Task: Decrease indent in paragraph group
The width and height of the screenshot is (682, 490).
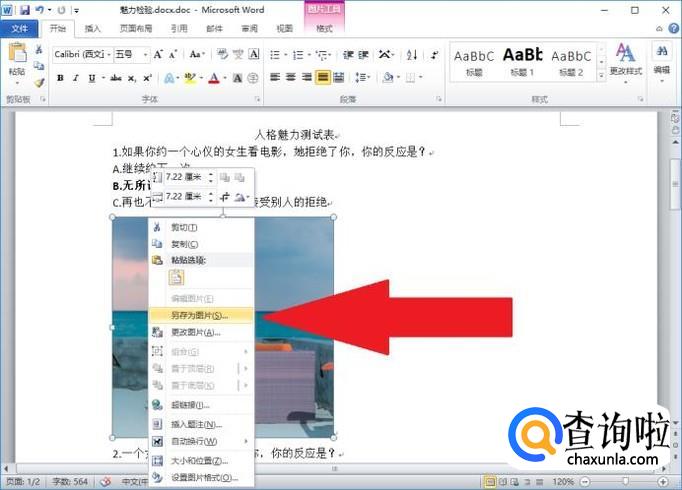Action: coord(348,55)
